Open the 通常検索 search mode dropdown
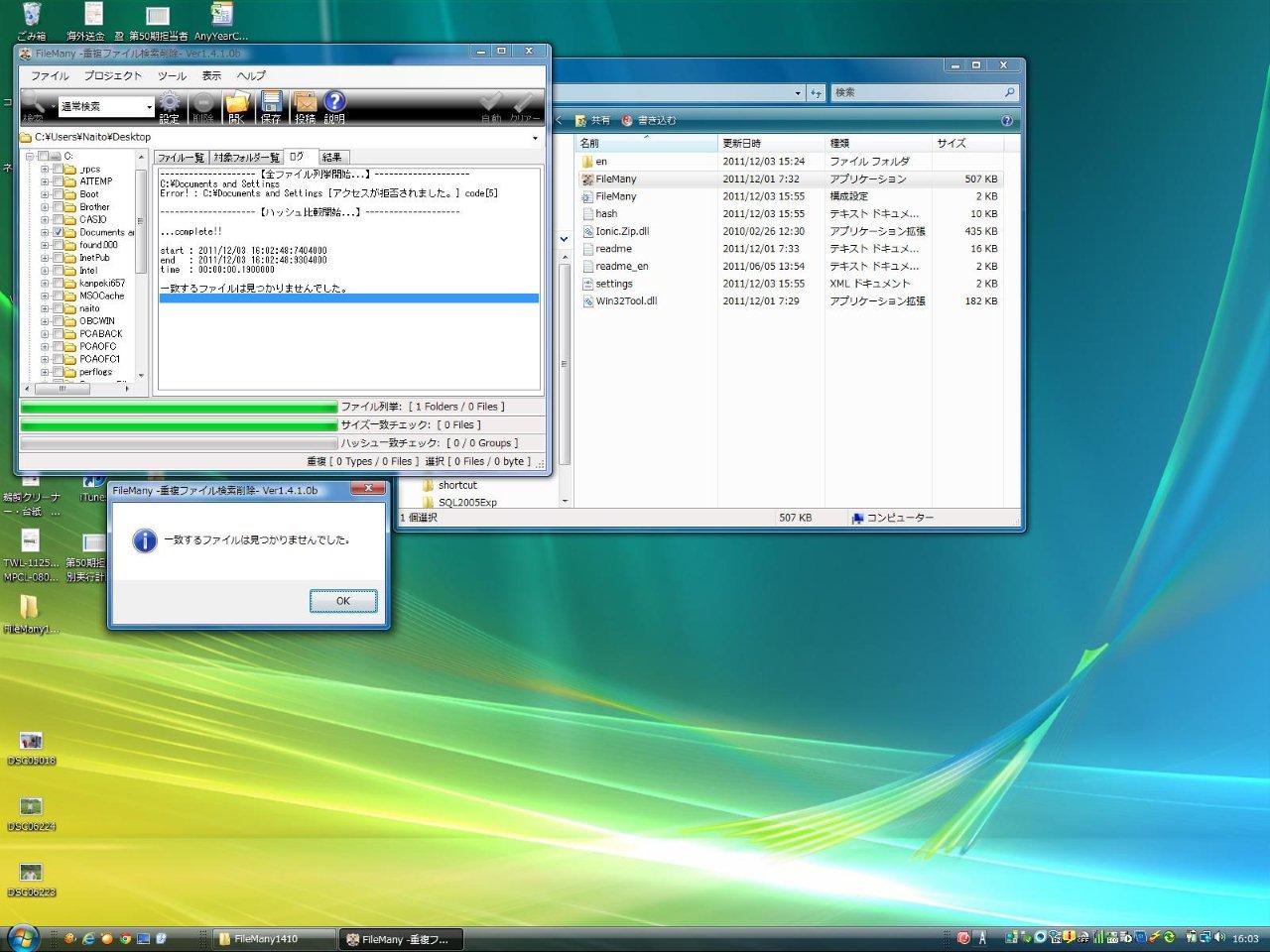 [x=149, y=106]
